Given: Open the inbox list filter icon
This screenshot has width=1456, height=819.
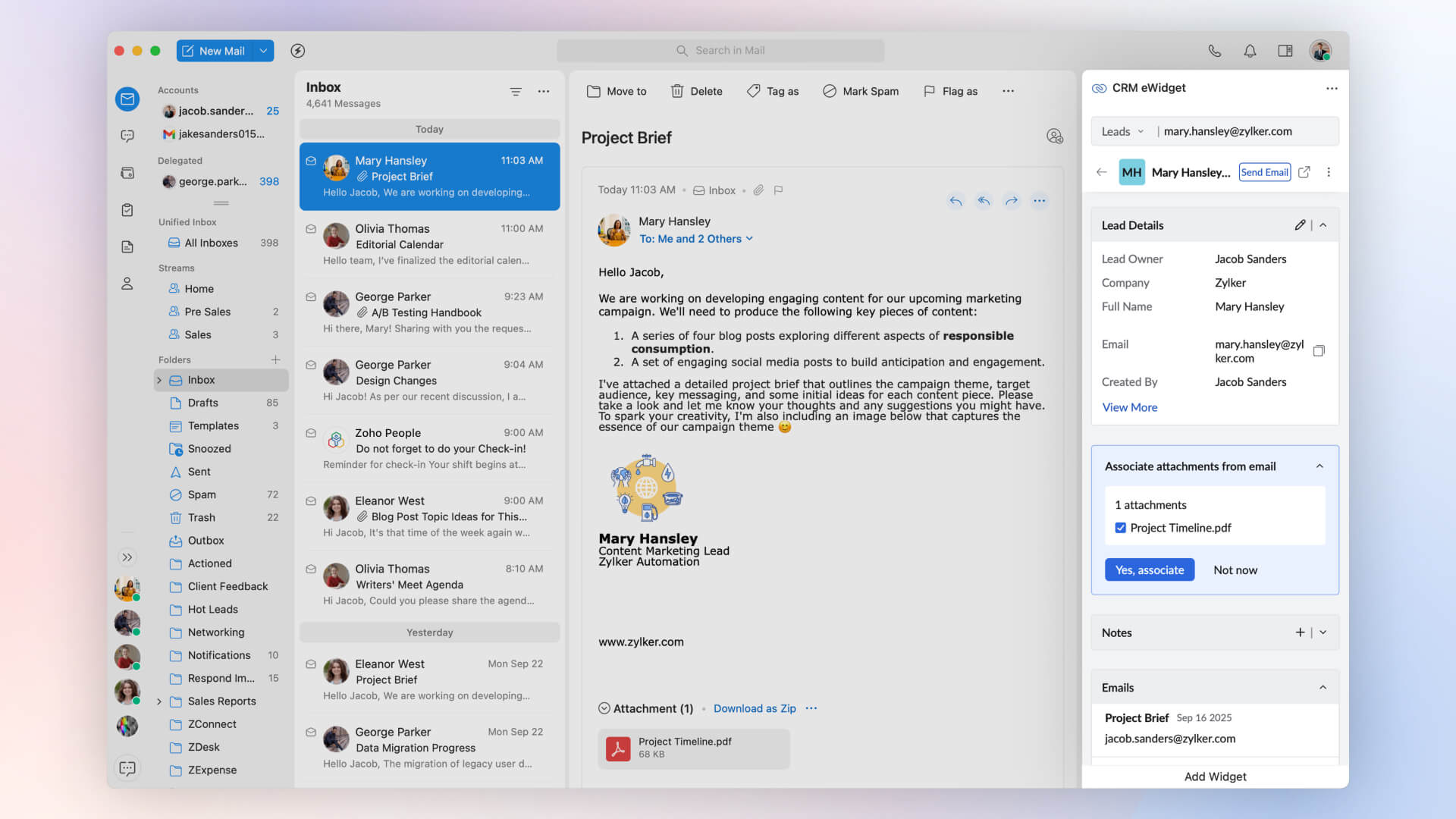Looking at the screenshot, I should (x=516, y=92).
